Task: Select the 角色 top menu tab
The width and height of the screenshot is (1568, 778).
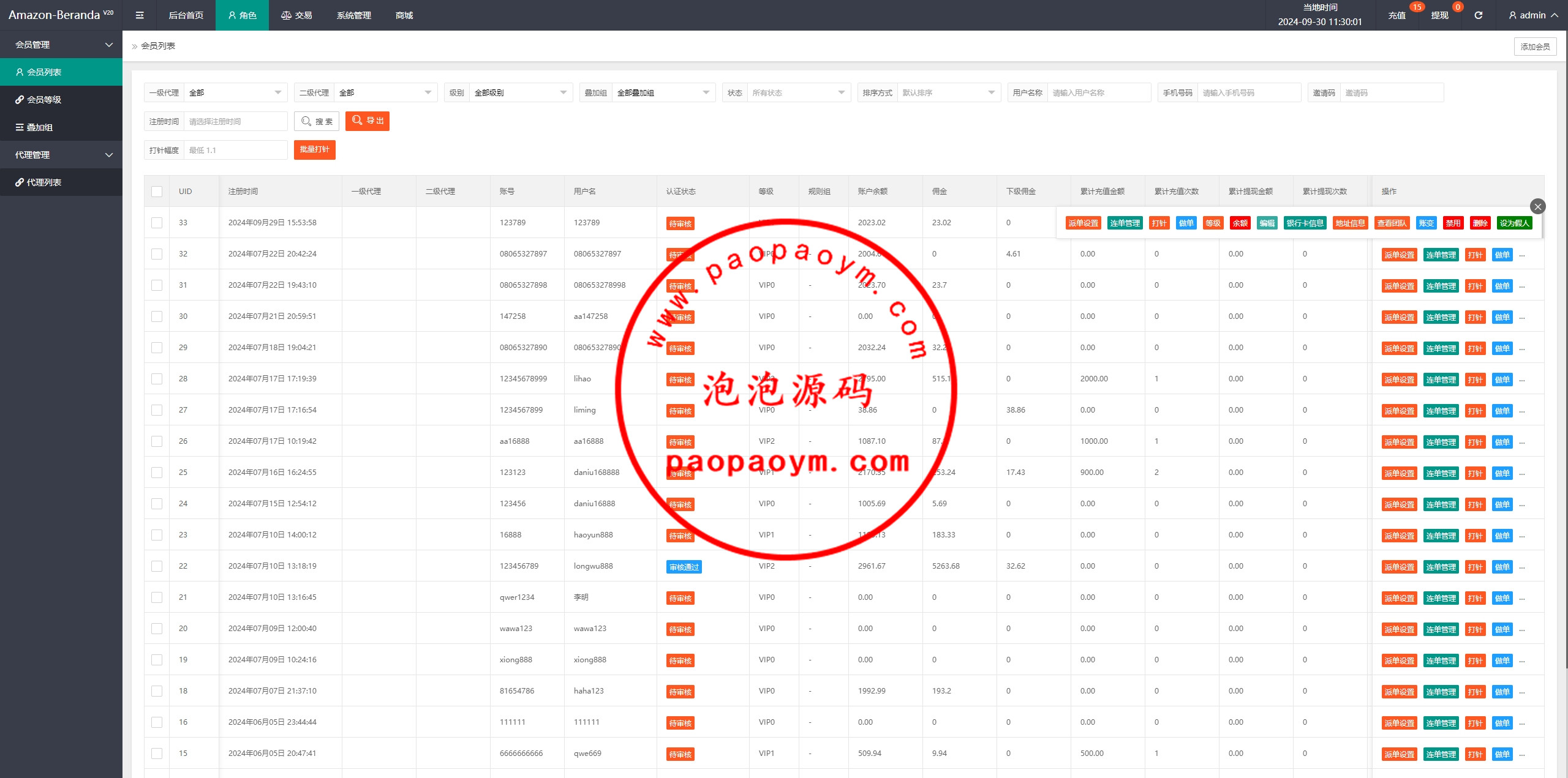Action: click(x=242, y=15)
